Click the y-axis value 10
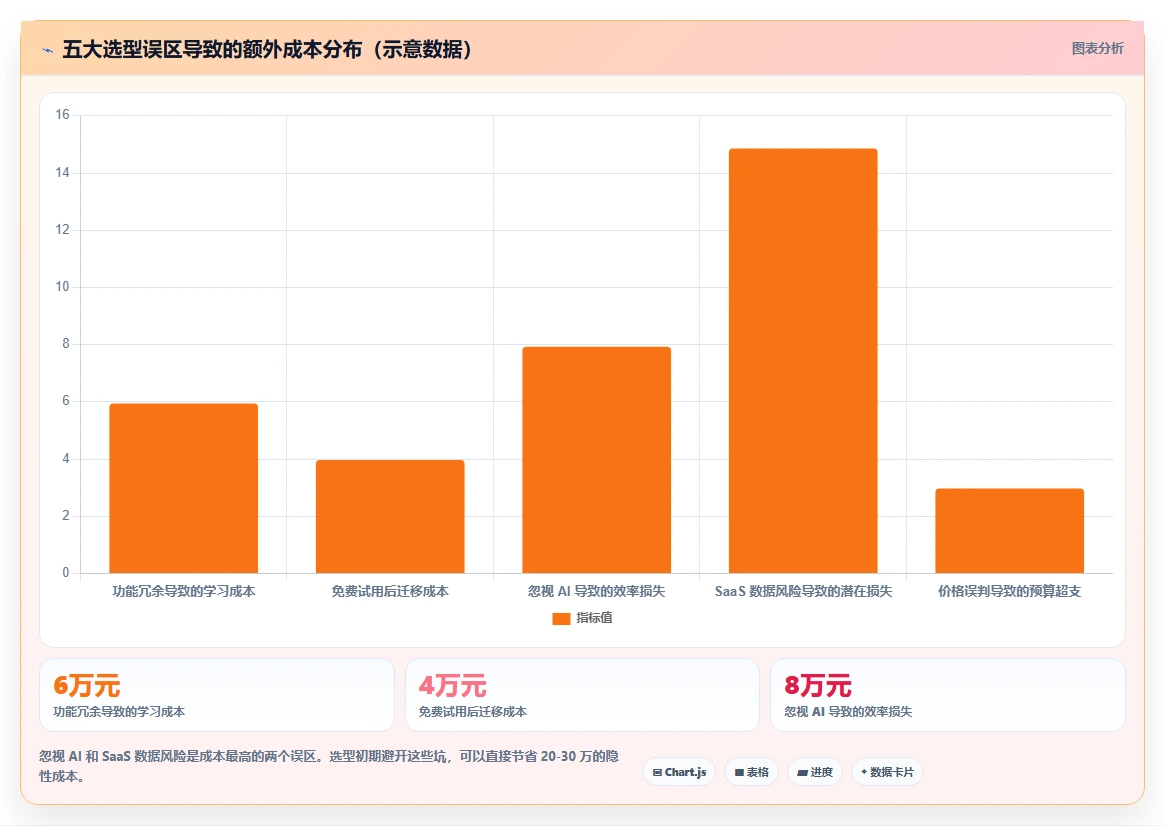Image resolution: width=1165 pixels, height=826 pixels. click(62, 287)
